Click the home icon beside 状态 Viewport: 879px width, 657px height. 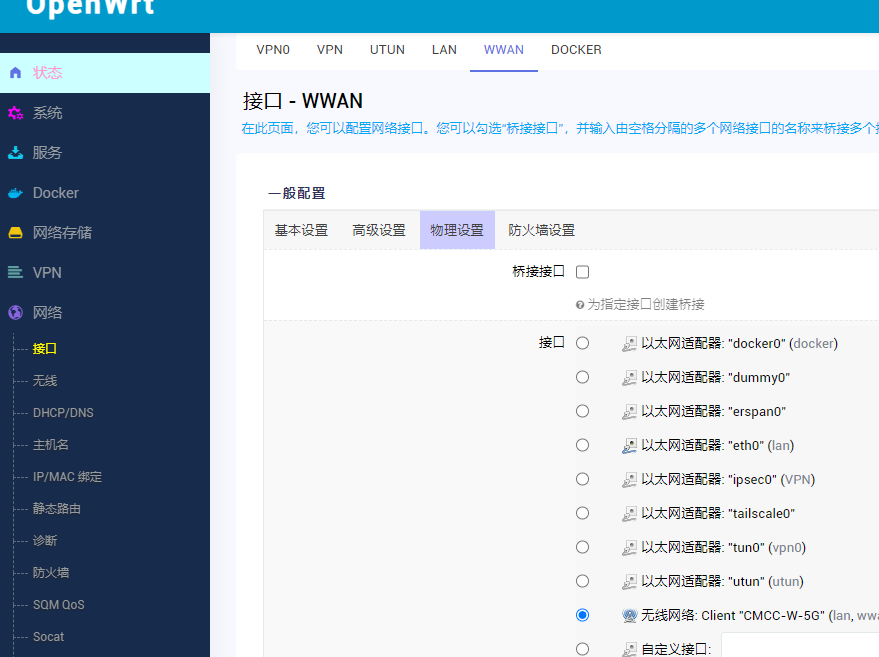(16, 73)
